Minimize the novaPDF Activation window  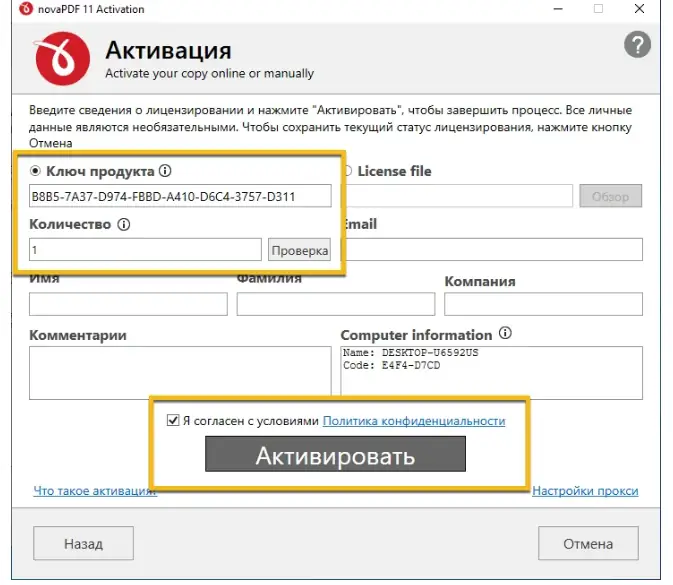558,9
